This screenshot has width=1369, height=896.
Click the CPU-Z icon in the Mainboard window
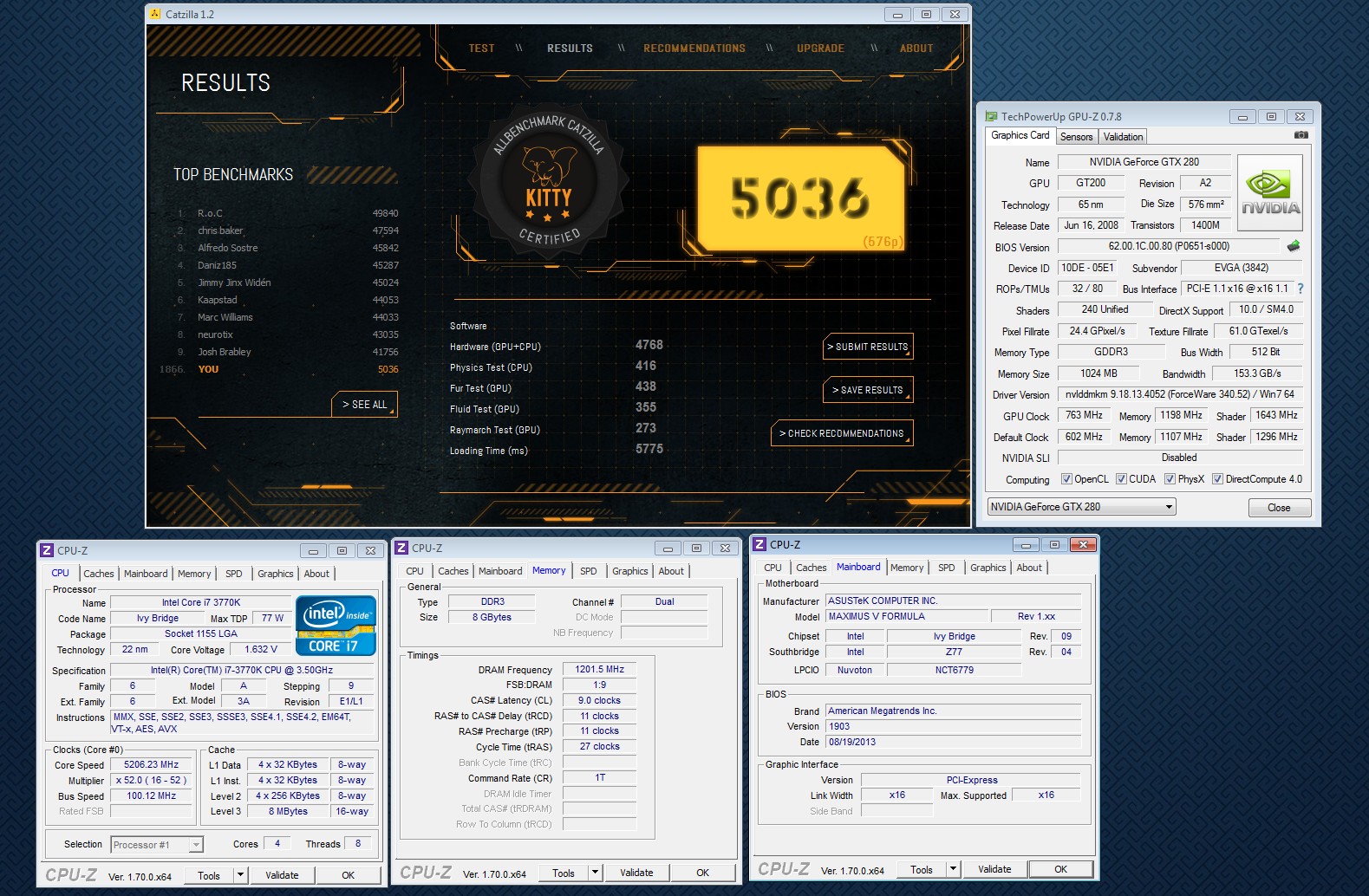coord(759,544)
